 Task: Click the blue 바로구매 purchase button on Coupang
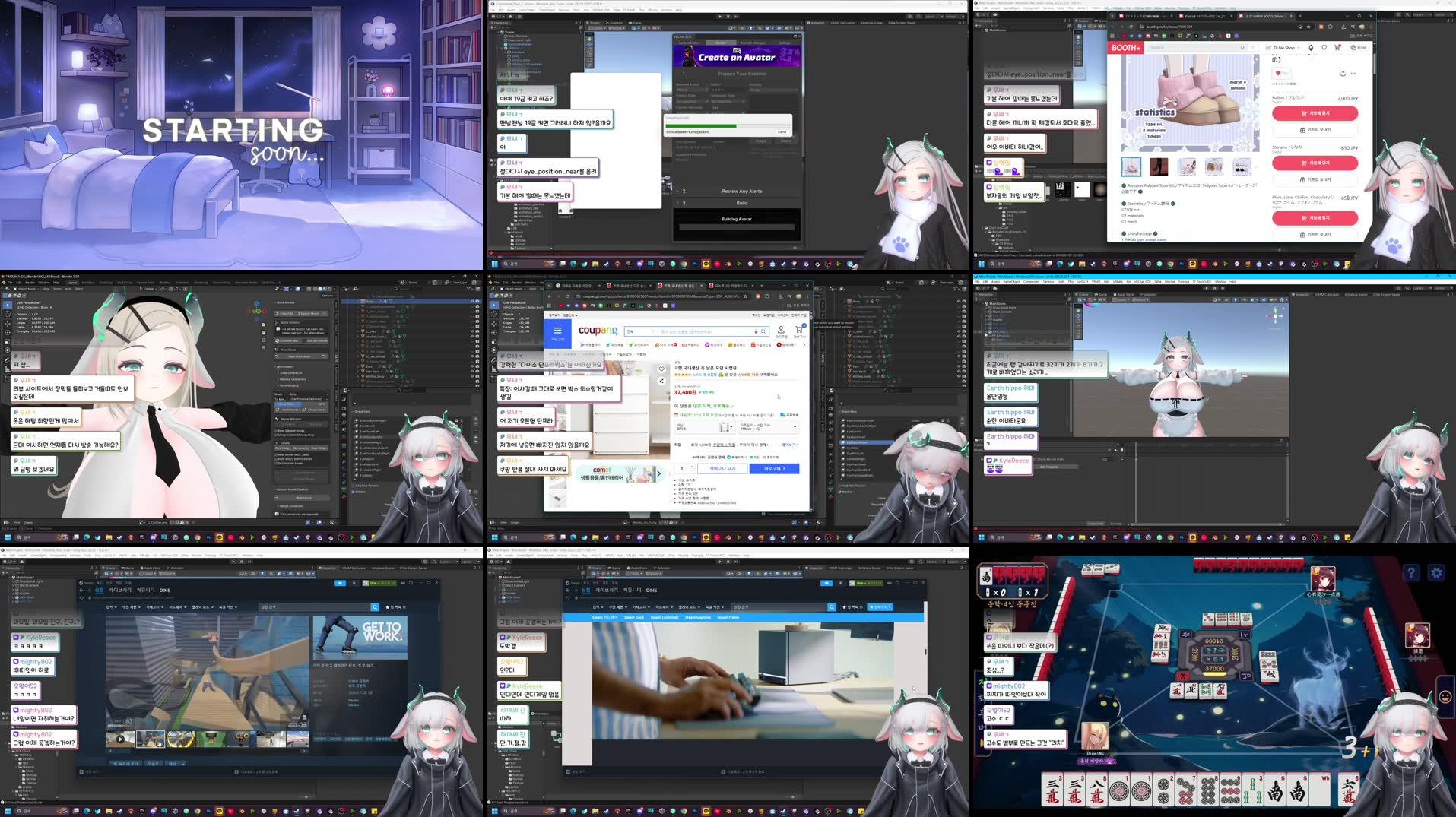pyautogui.click(x=773, y=469)
